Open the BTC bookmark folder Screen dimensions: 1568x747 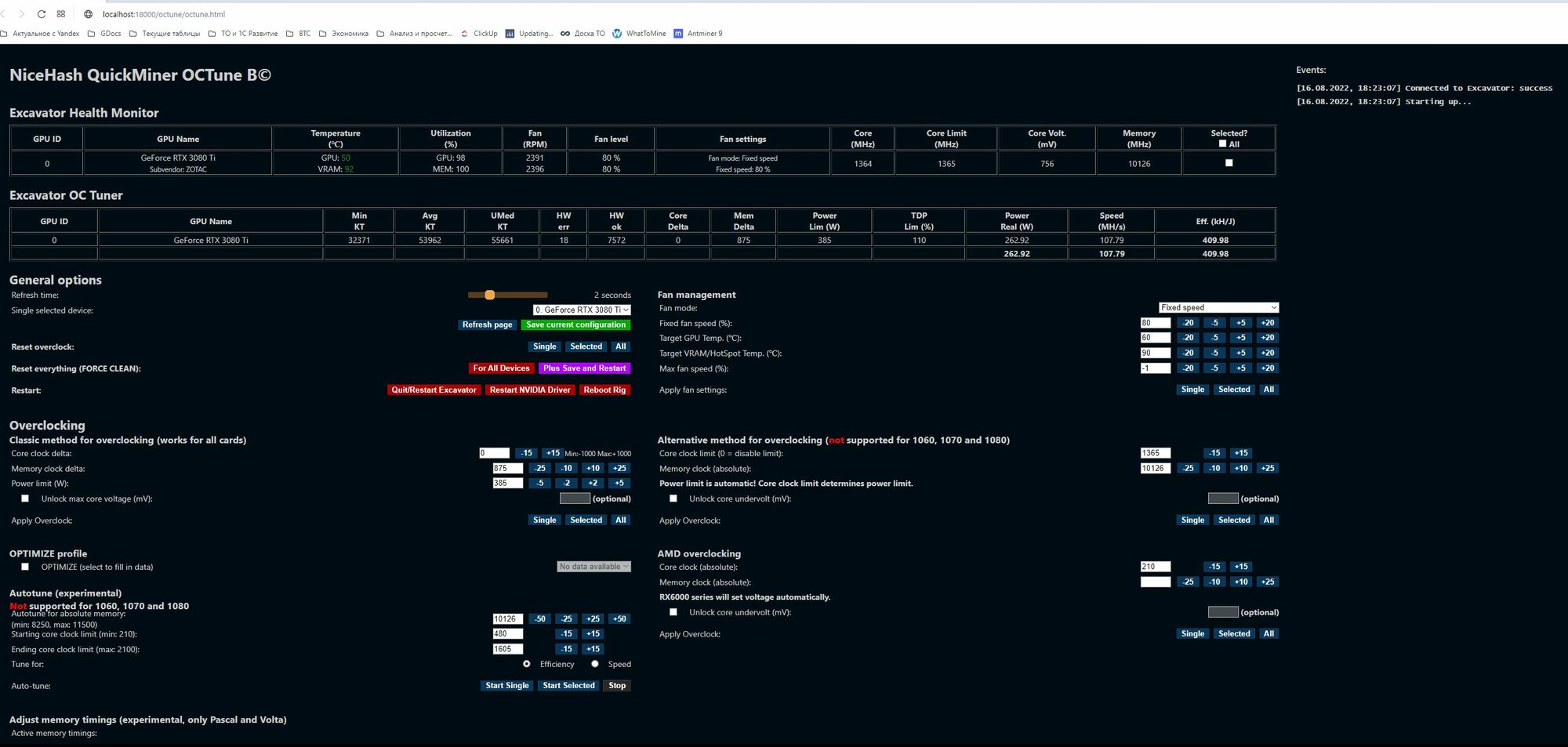[298, 34]
